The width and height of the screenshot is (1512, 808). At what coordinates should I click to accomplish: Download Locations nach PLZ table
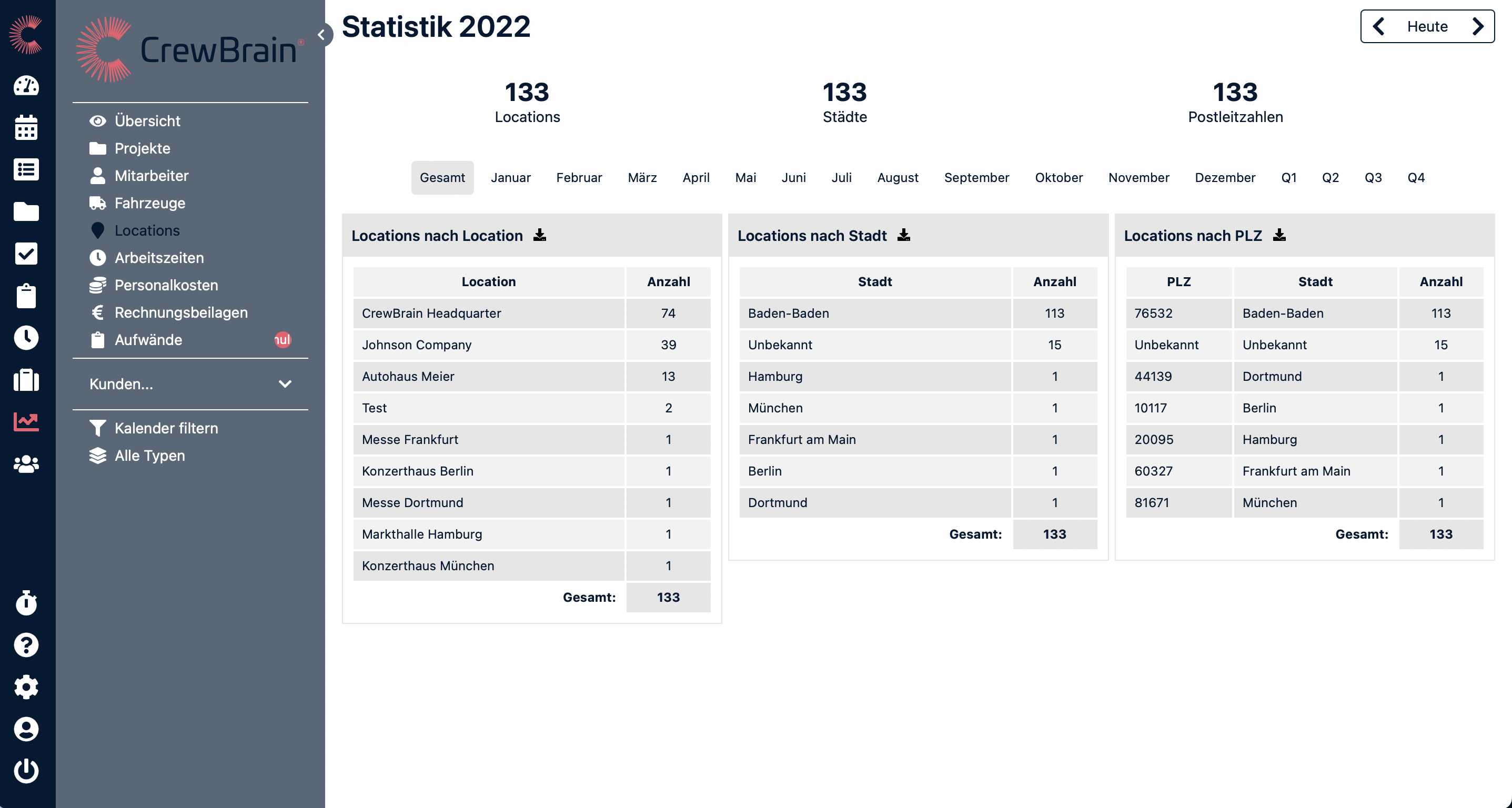point(1279,235)
